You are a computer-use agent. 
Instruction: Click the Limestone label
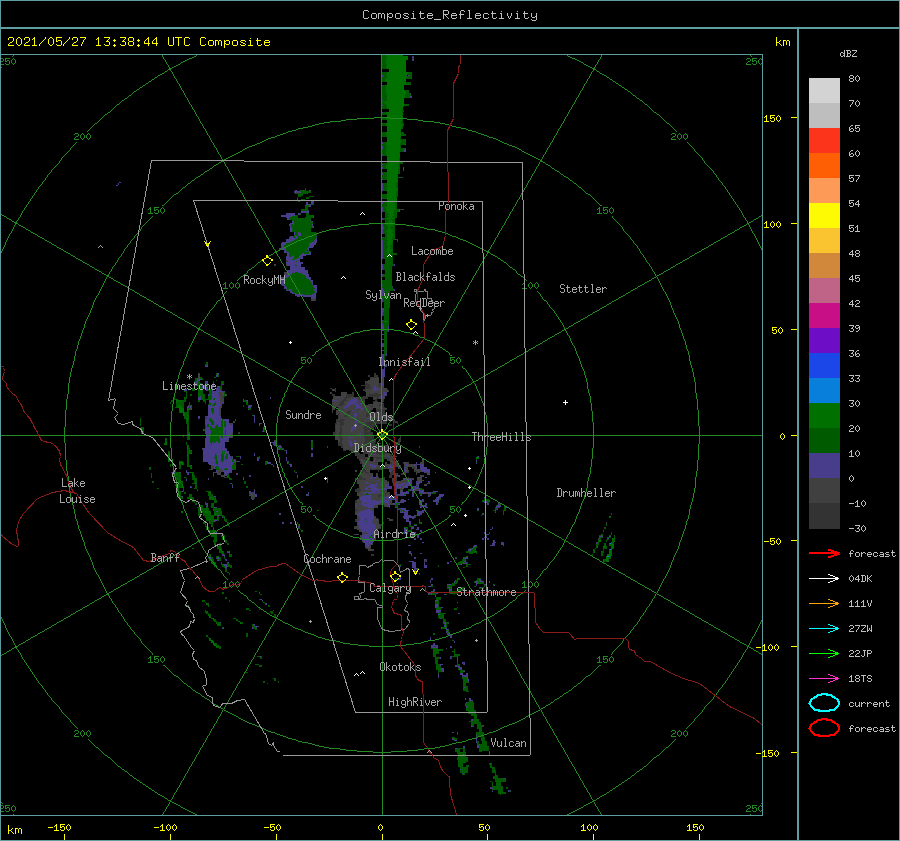(x=189, y=386)
